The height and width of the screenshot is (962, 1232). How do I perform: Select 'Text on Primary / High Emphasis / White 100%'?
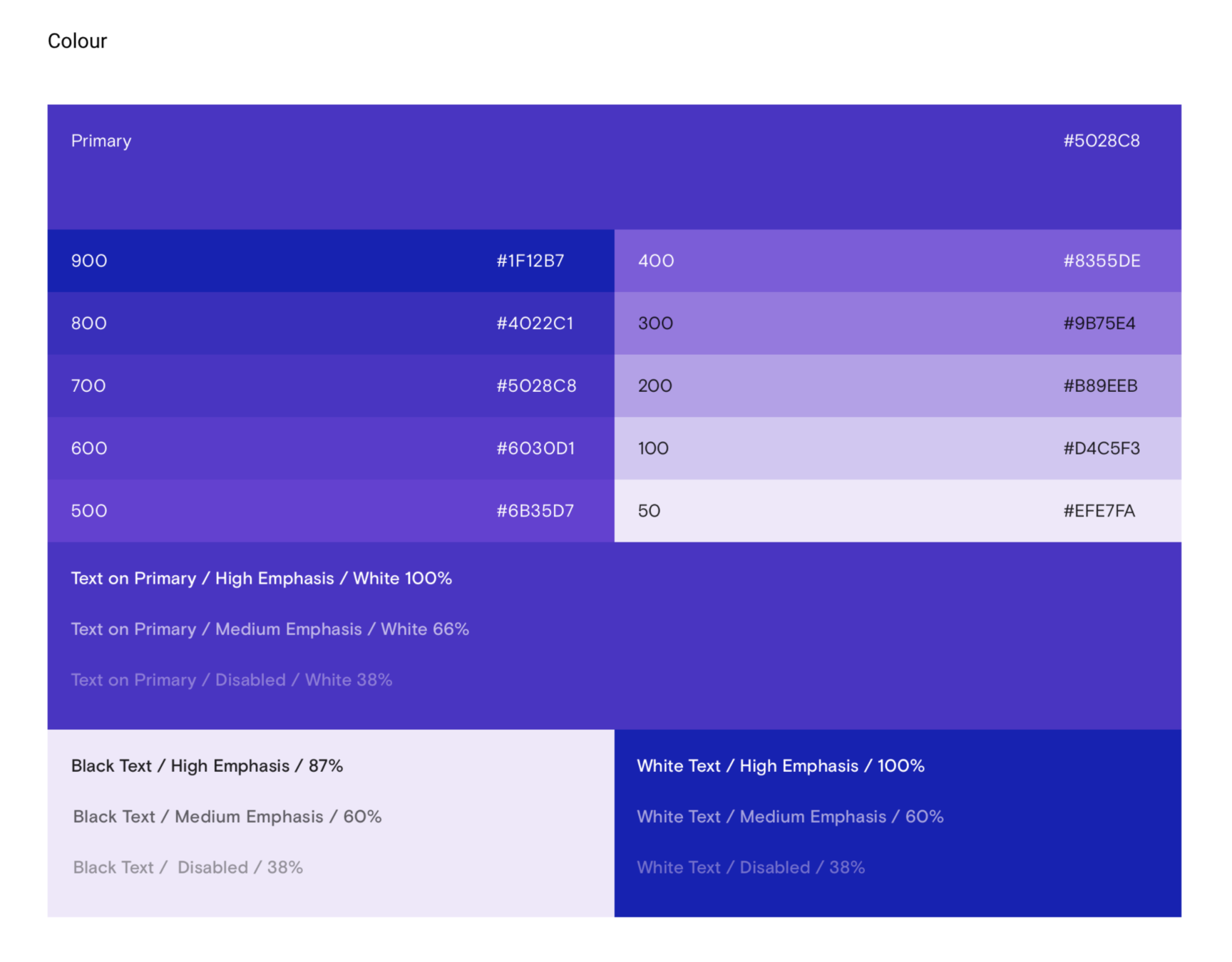(262, 579)
